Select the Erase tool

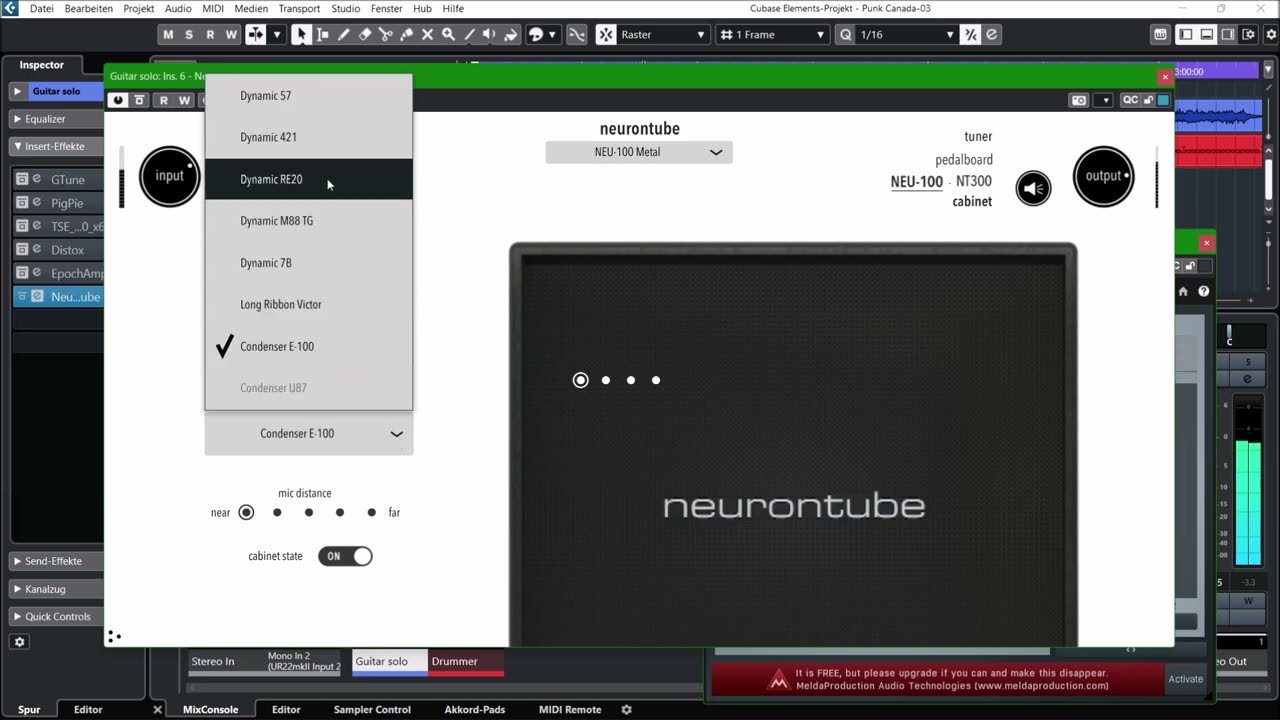pos(364,34)
